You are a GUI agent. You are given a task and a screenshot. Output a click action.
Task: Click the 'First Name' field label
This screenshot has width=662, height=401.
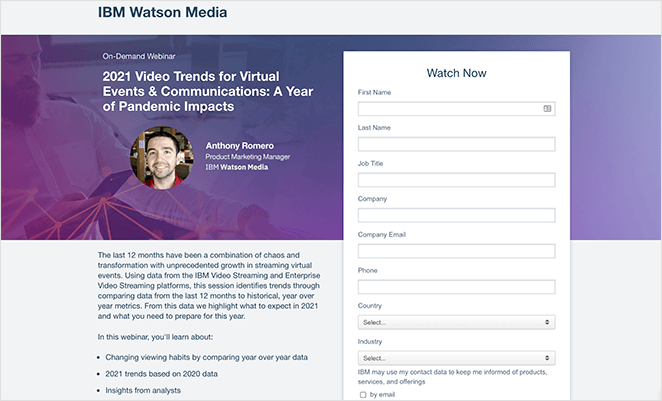[x=374, y=92]
